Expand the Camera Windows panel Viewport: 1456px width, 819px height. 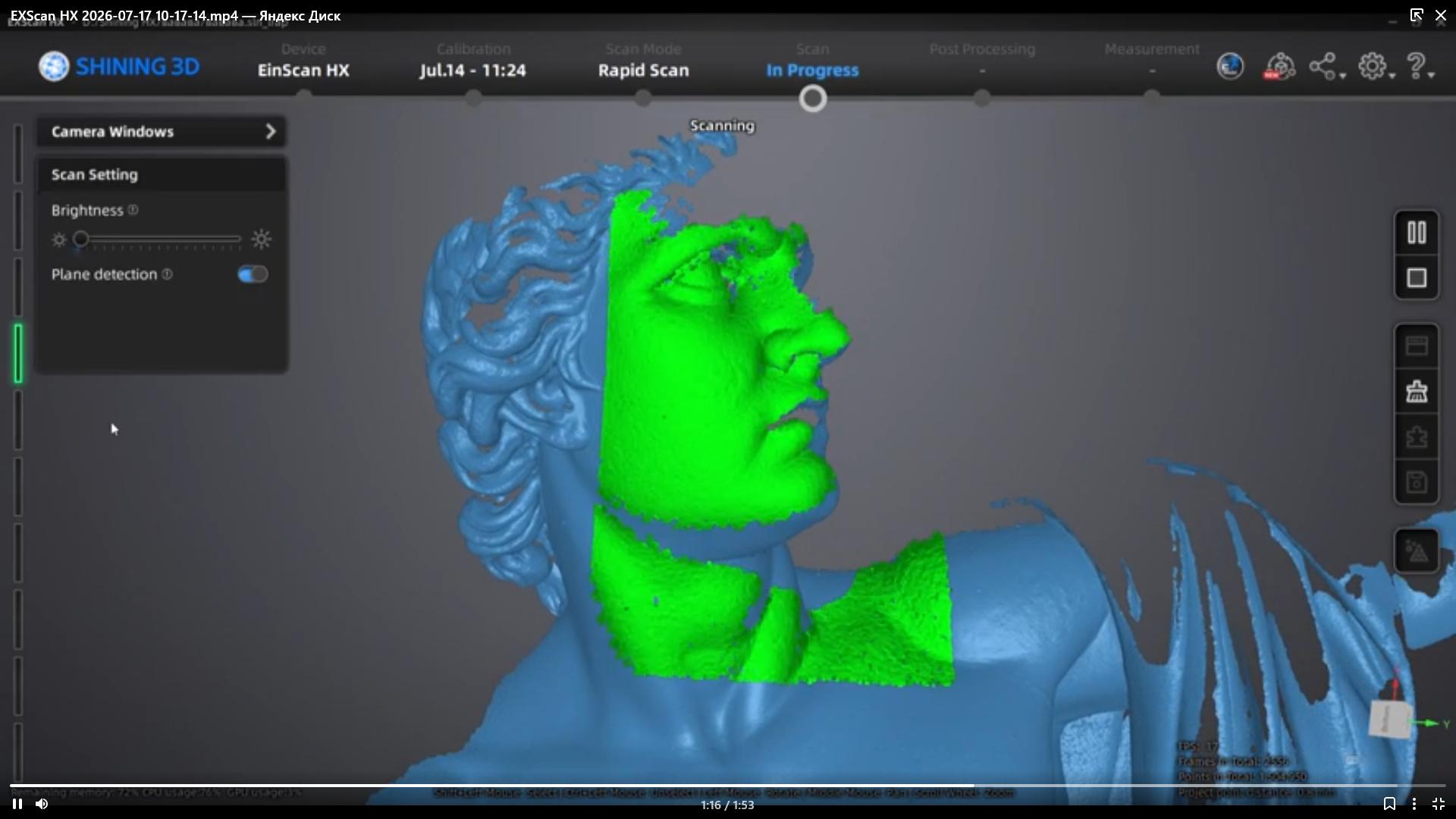pyautogui.click(x=162, y=131)
